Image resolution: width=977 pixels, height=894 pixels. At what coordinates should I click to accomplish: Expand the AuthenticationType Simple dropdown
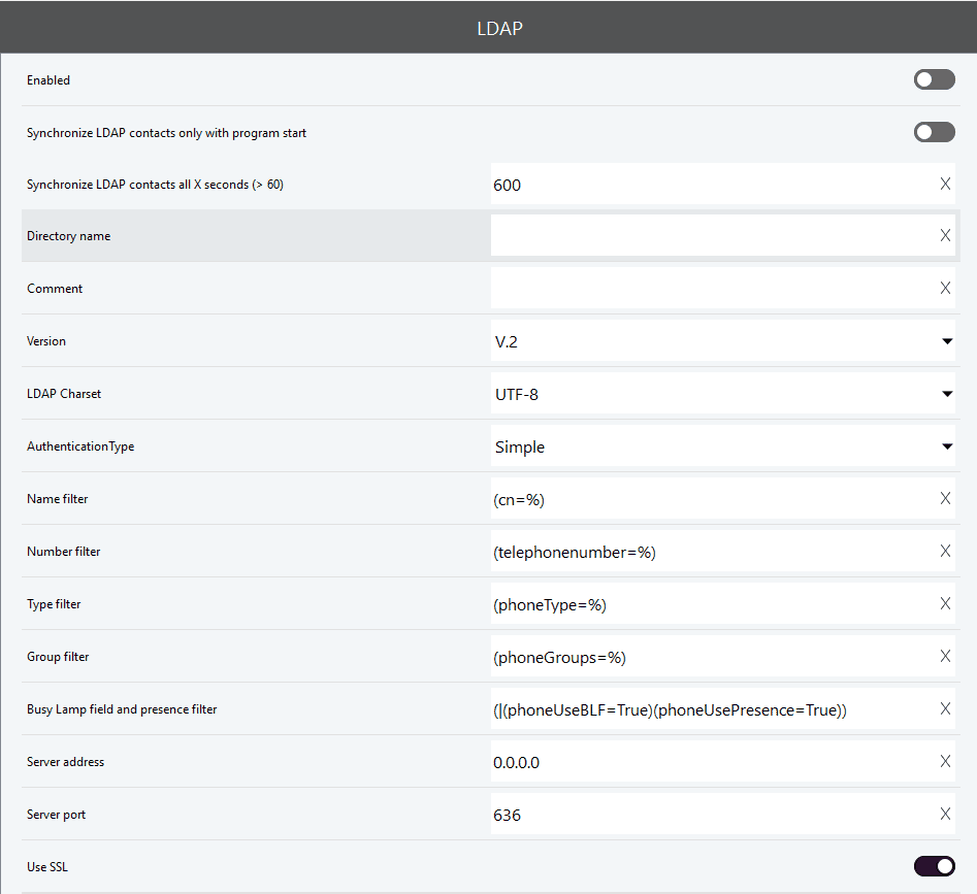pos(723,446)
